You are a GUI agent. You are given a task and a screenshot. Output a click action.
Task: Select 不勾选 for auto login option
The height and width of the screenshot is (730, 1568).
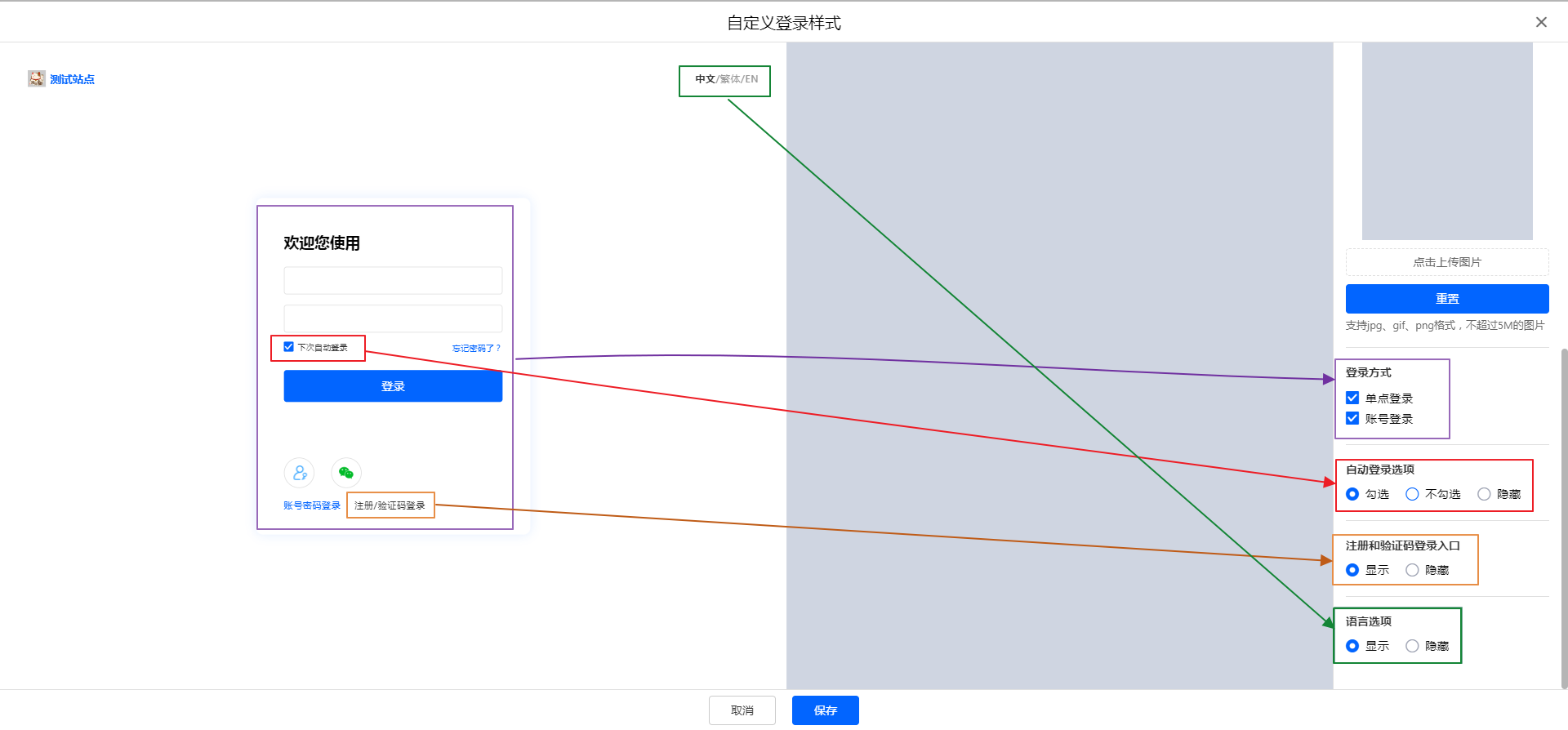[1412, 494]
